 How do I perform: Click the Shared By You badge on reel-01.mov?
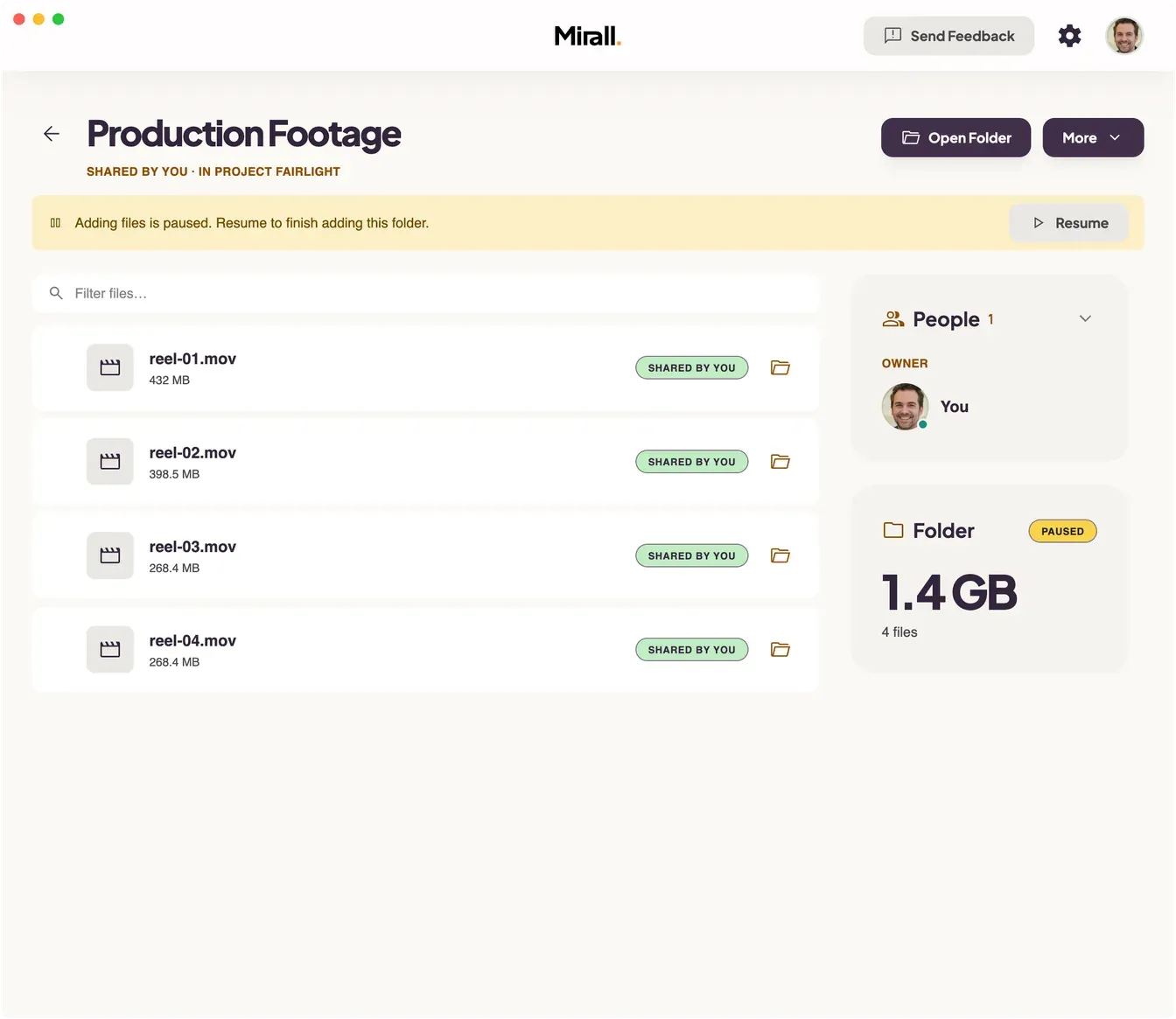pyautogui.click(x=691, y=367)
